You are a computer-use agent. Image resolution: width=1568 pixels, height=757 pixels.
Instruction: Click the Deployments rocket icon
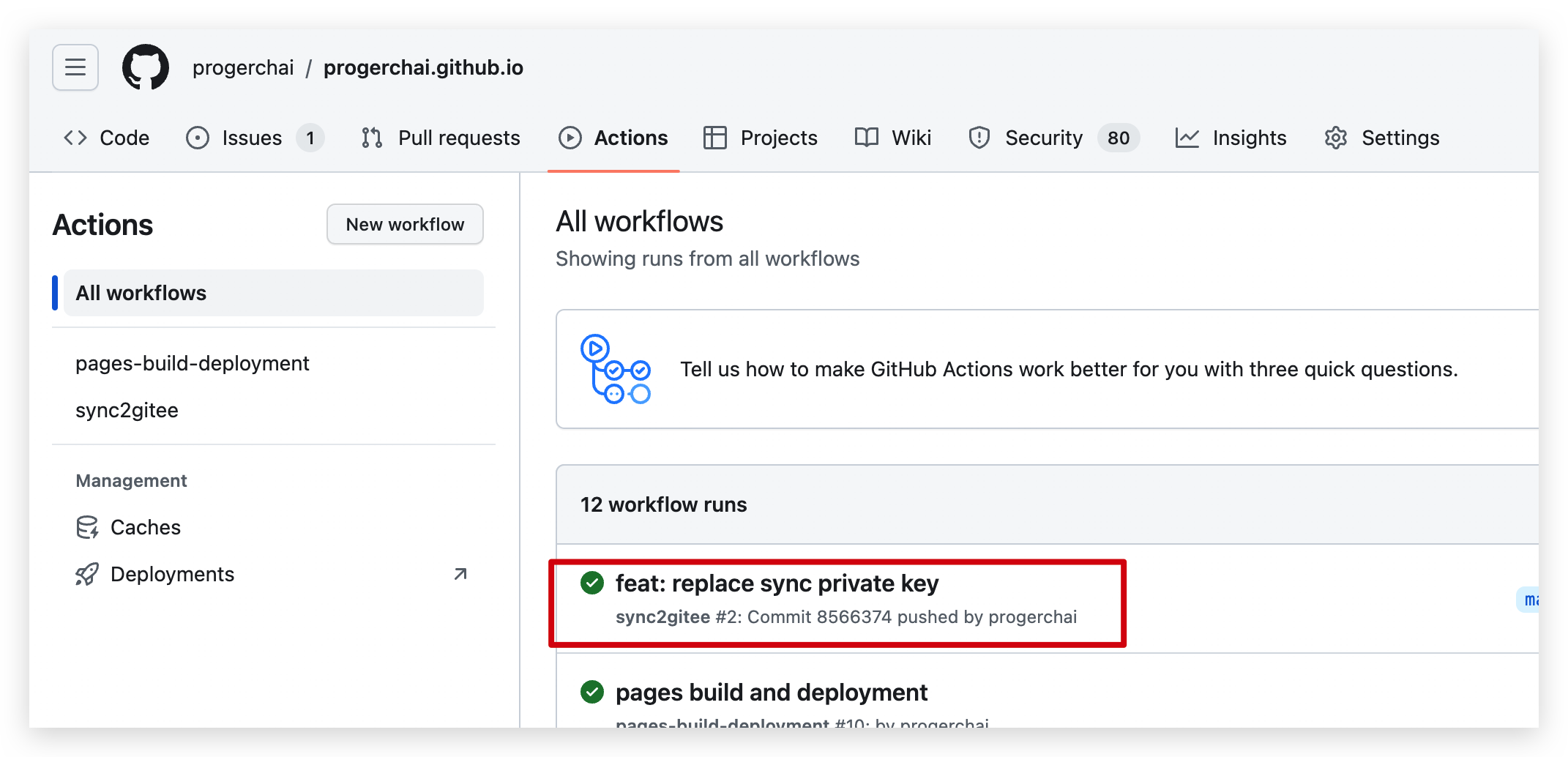click(x=87, y=574)
